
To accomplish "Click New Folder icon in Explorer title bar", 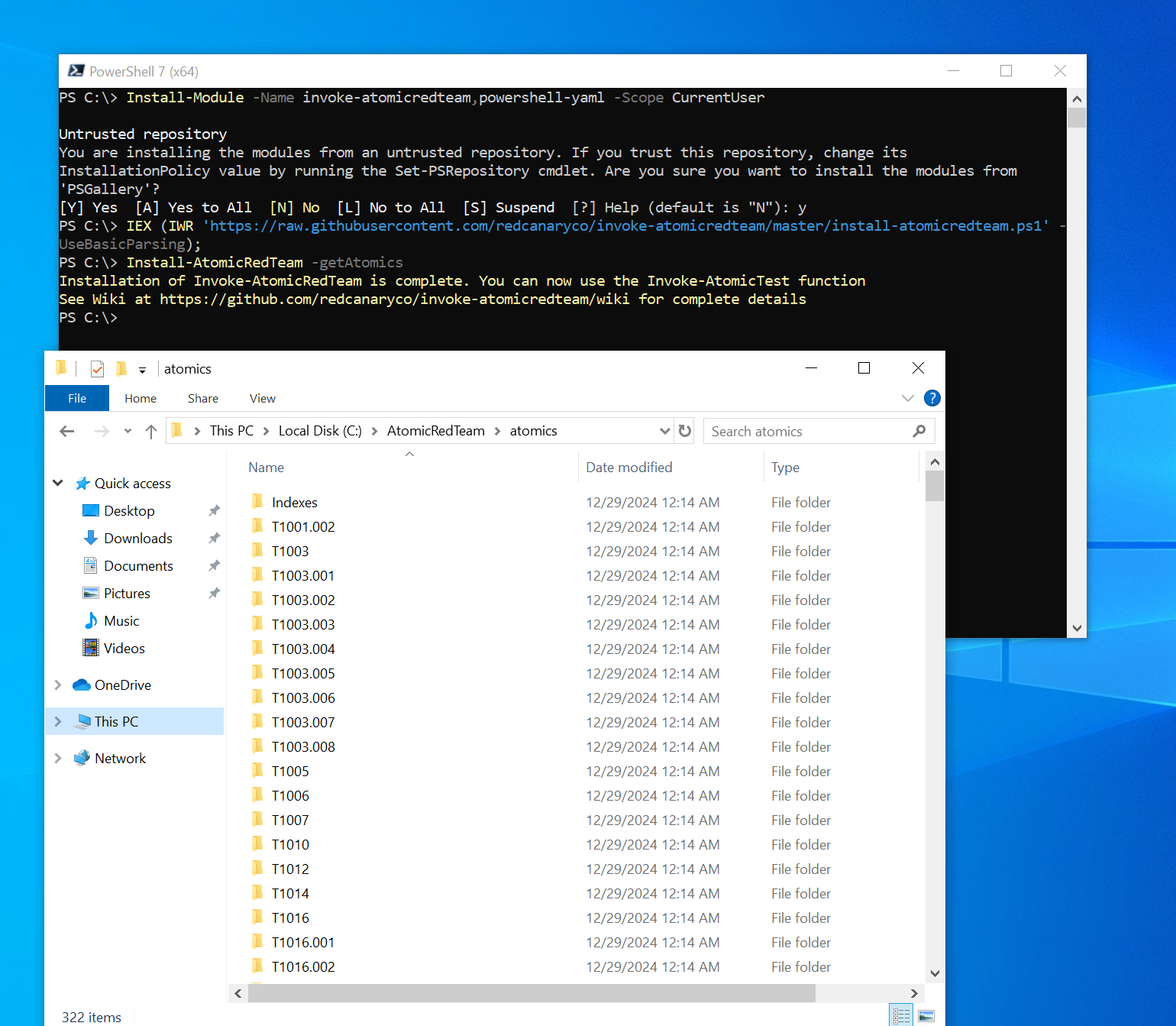I will click(121, 369).
